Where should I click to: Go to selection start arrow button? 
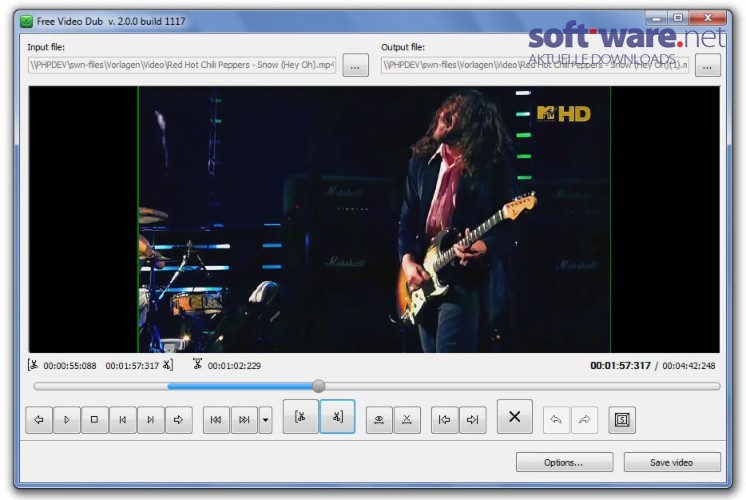tap(444, 420)
